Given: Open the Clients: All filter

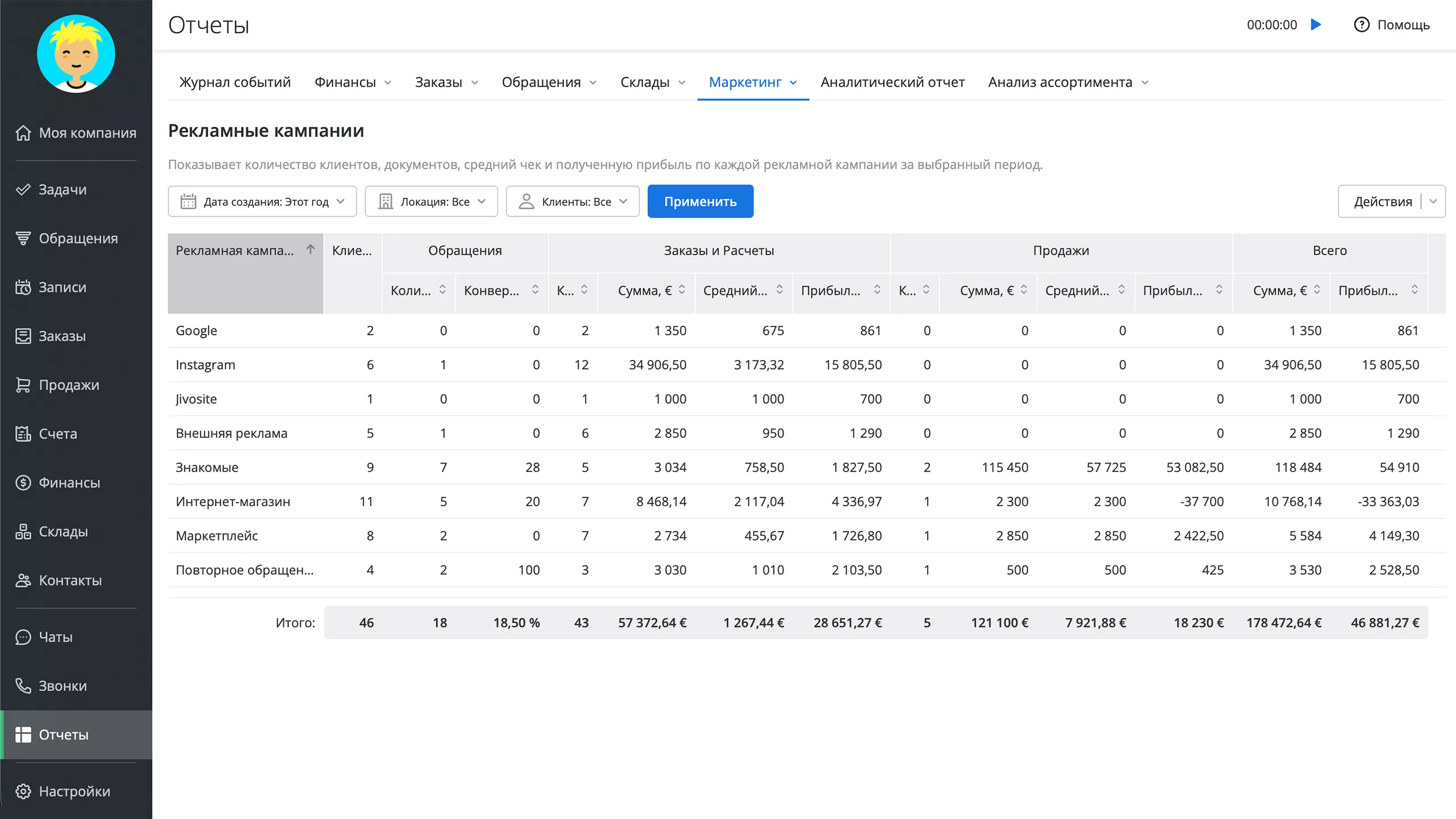Looking at the screenshot, I should pos(572,201).
